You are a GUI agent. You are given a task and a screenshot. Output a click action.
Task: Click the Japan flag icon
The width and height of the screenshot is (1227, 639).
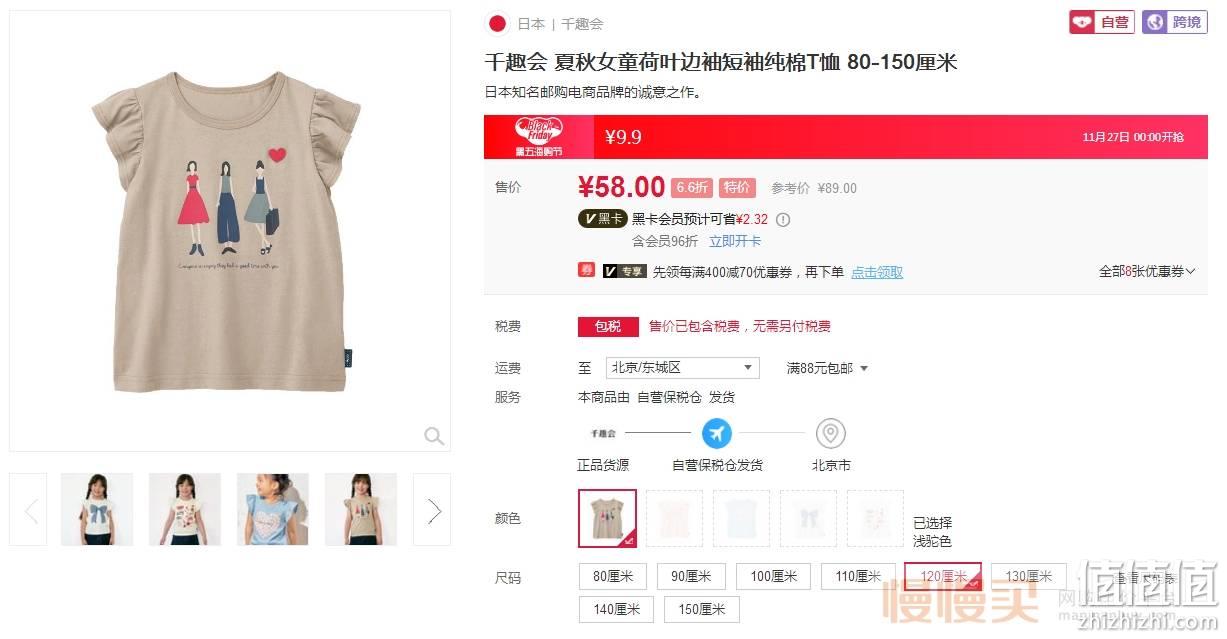[x=497, y=23]
